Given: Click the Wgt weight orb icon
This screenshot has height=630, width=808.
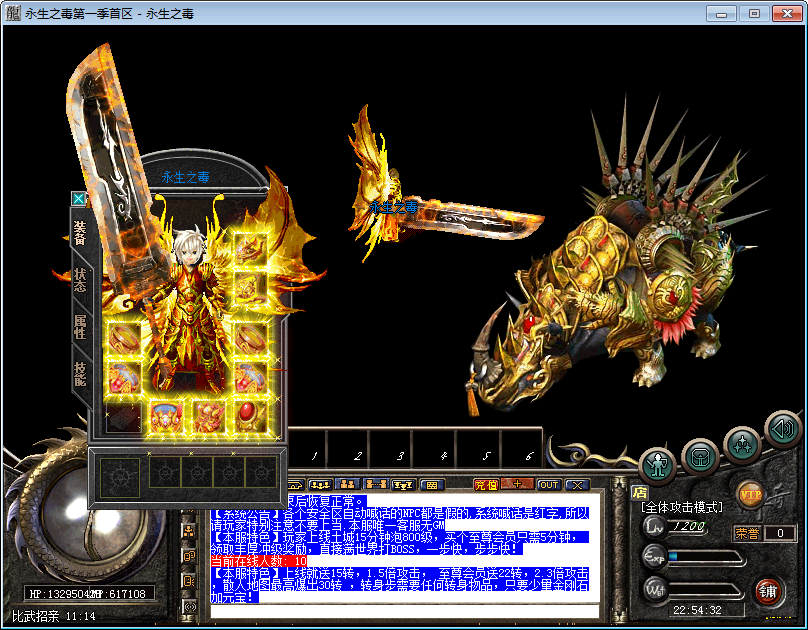Looking at the screenshot, I should (x=654, y=590).
